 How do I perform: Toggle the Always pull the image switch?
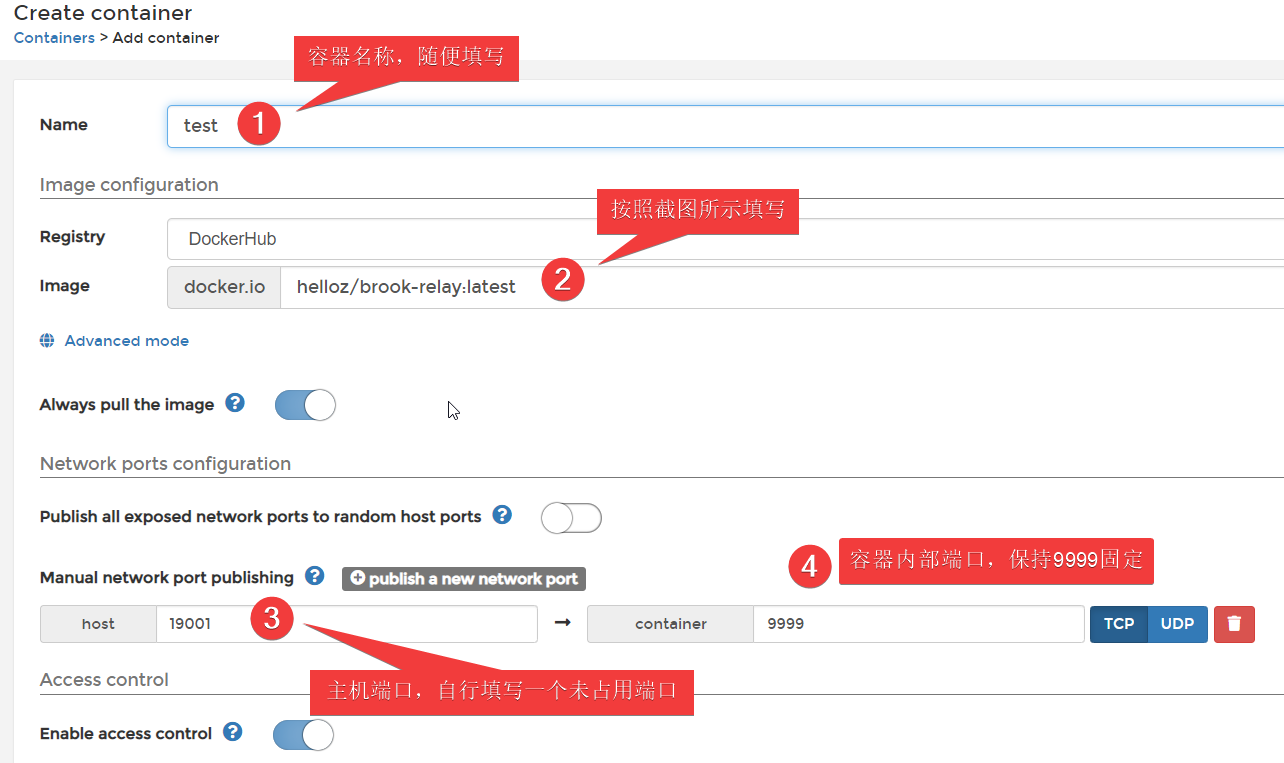305,405
